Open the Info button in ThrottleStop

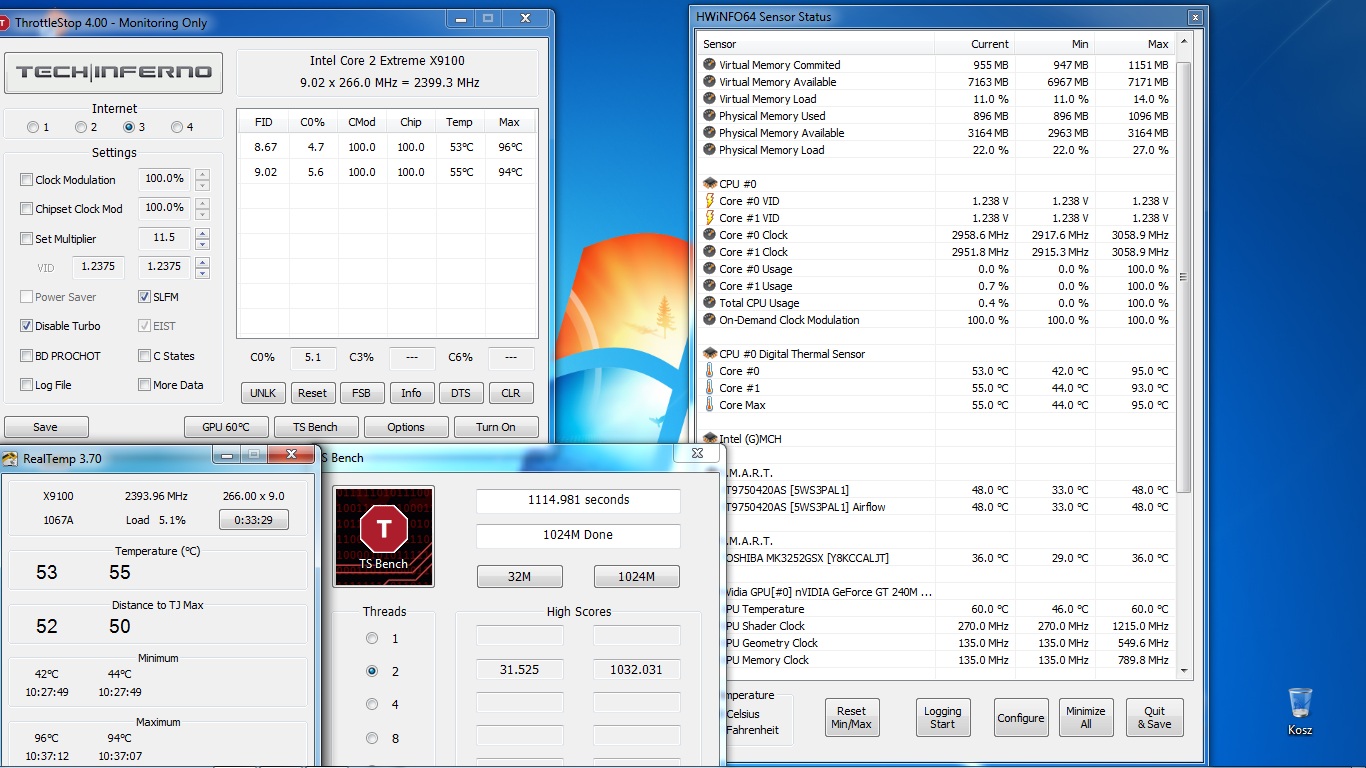(x=411, y=393)
